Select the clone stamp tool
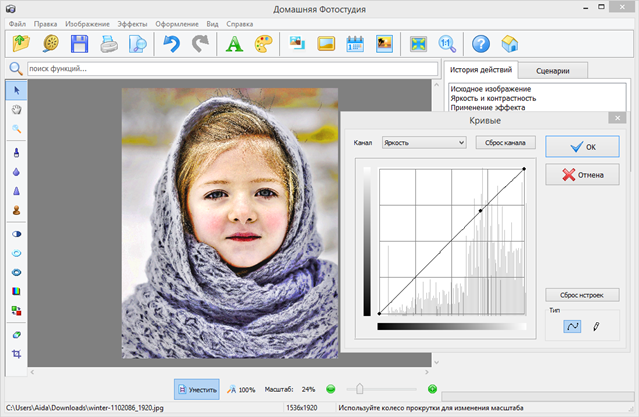639x417 pixels. pos(16,210)
